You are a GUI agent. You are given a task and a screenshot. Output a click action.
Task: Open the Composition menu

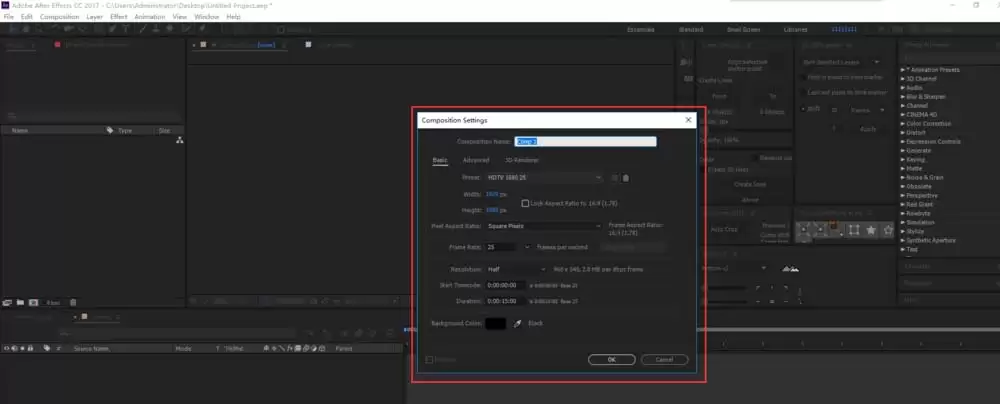[x=60, y=17]
